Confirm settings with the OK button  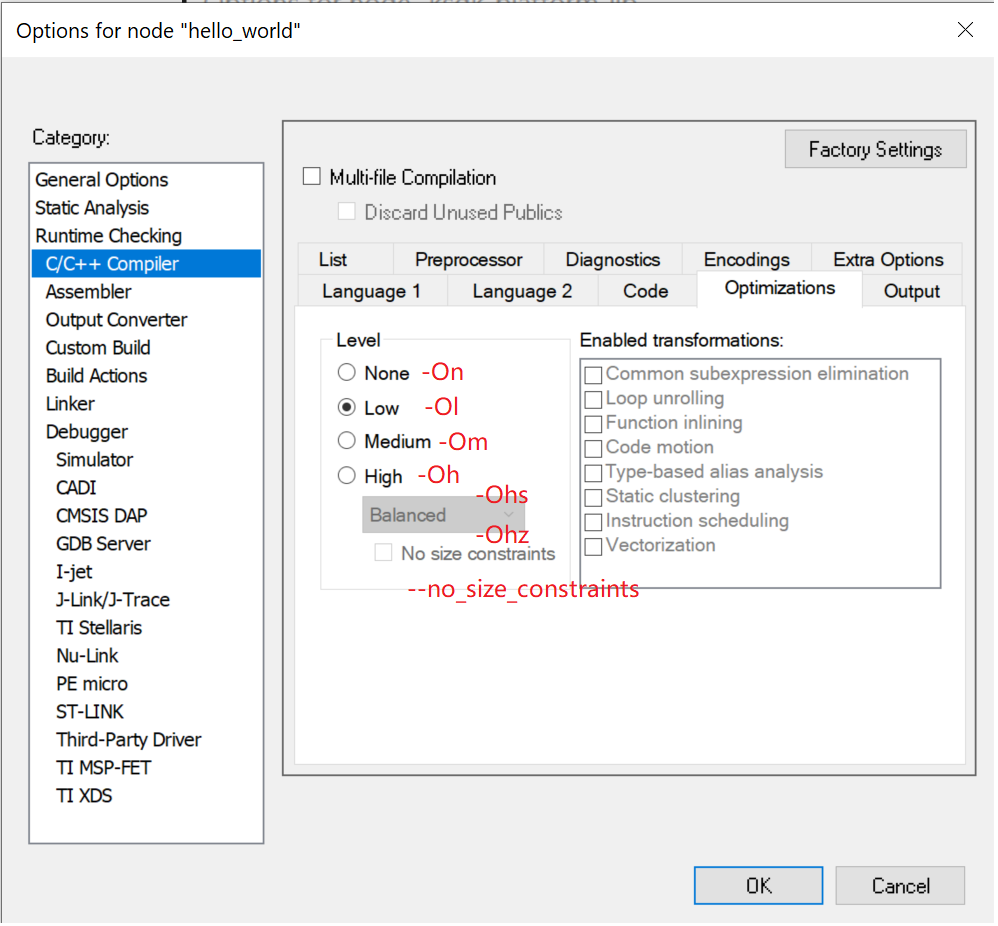[758, 886]
